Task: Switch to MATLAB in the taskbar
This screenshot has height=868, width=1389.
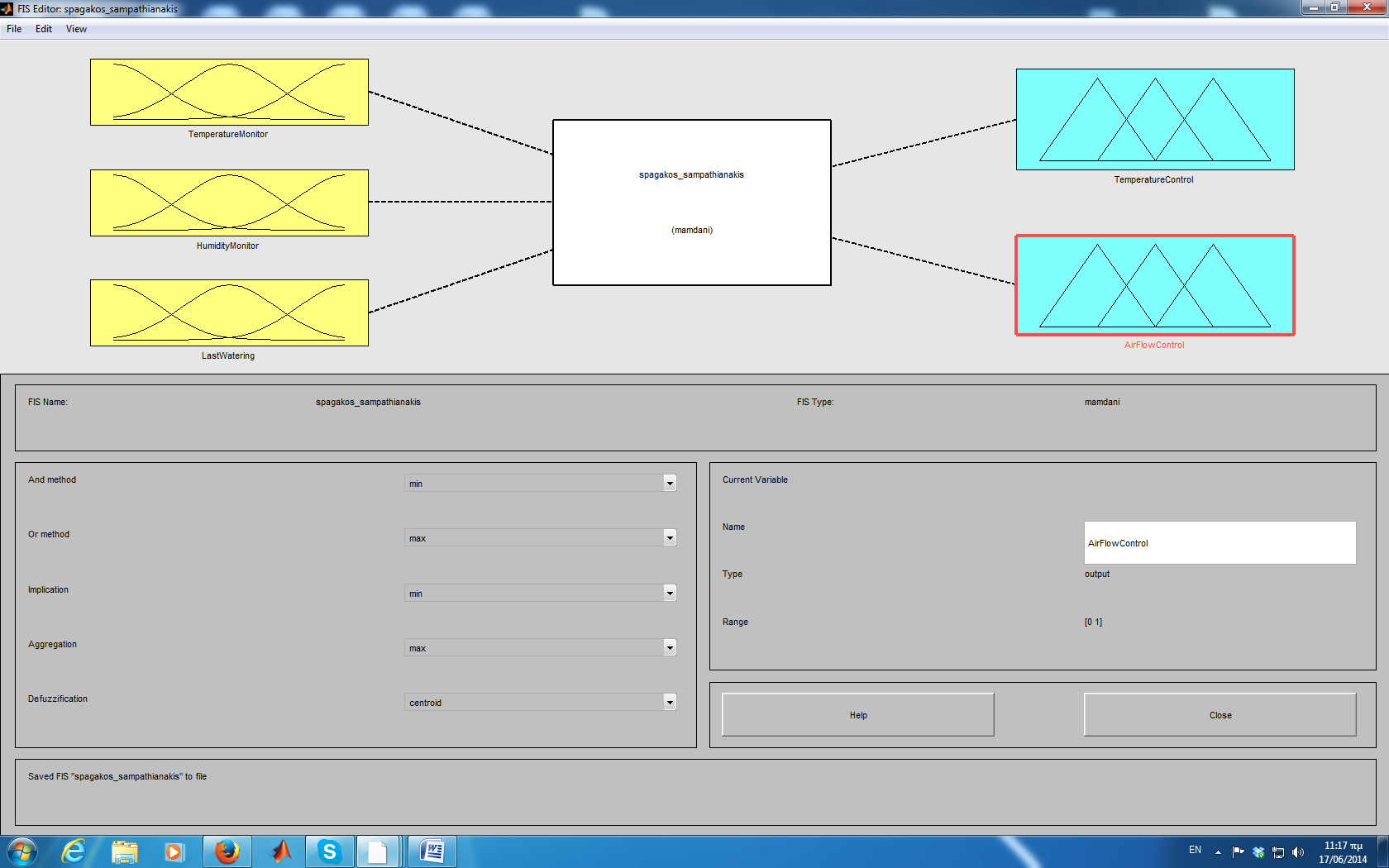Action: point(281,851)
